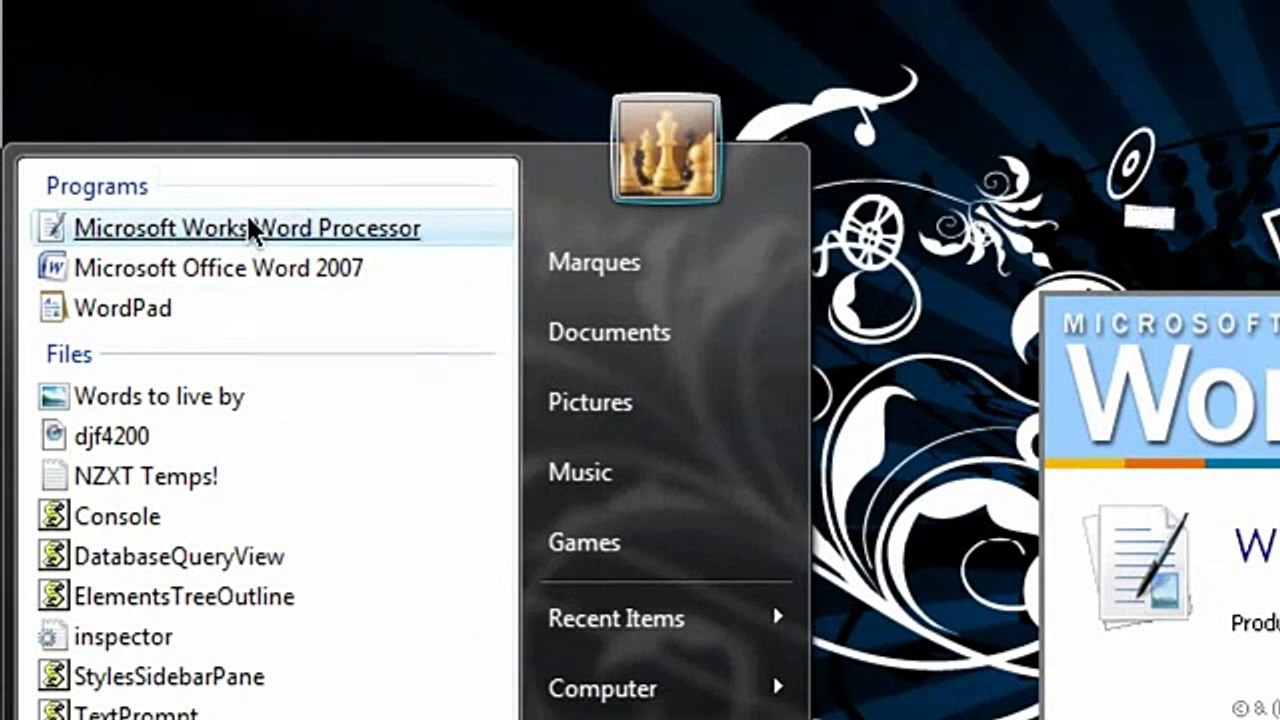Click the inspector gear file icon
The image size is (1280, 720).
click(53, 636)
